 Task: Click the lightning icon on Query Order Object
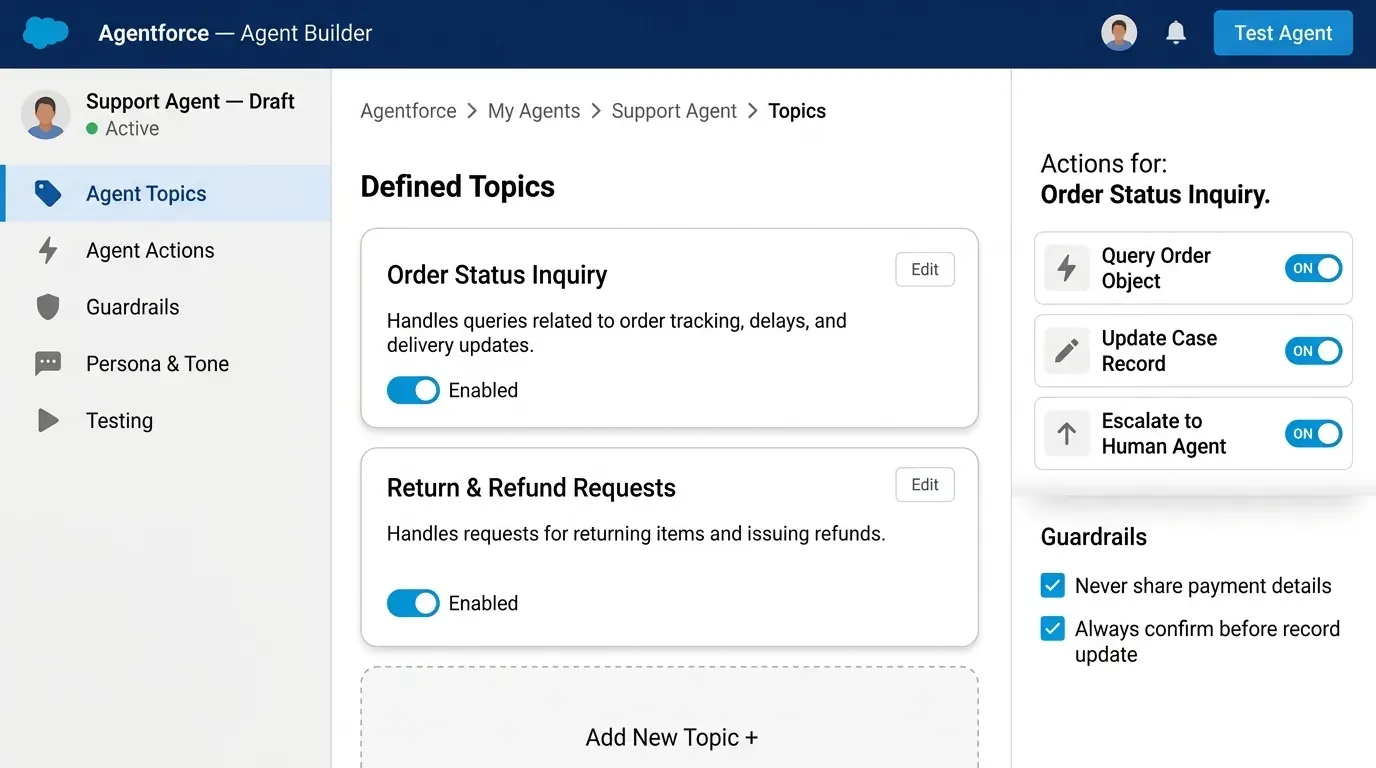[1066, 268]
